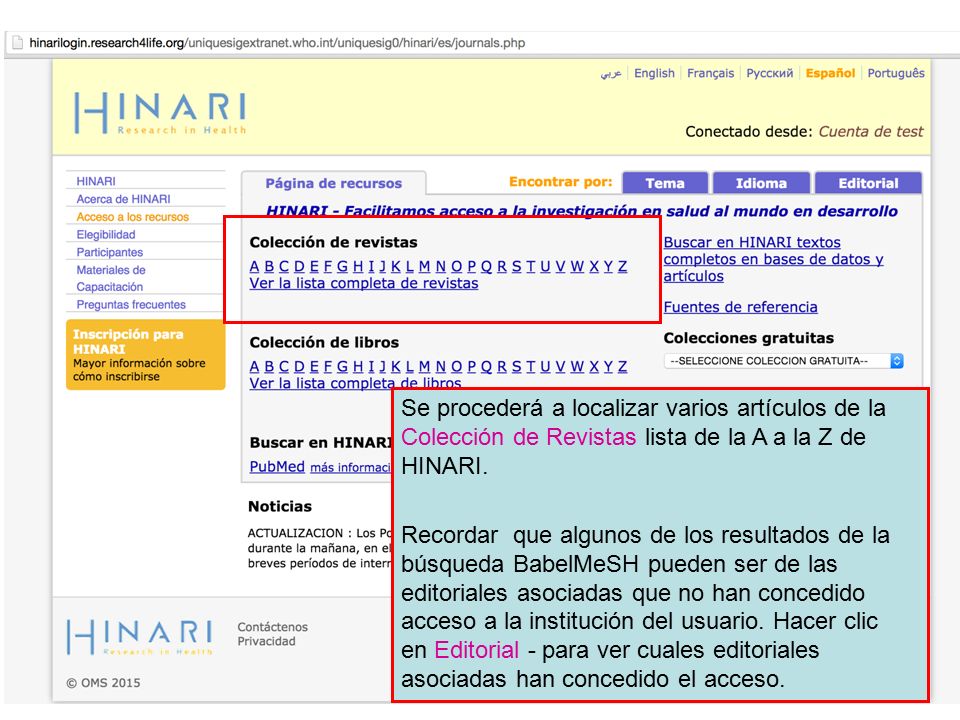The height and width of the screenshot is (720, 960).
Task: Click letter N in Colección de revistas
Action: tap(441, 266)
